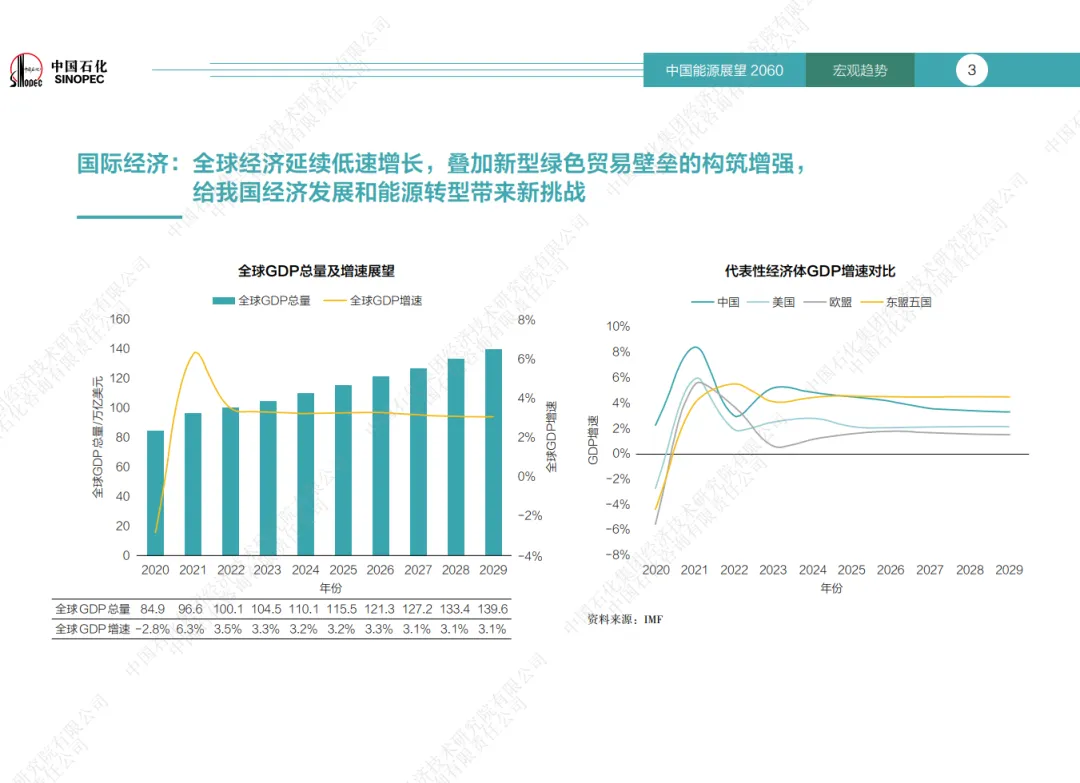Click the 东盟五国 legend entry
This screenshot has height=783, width=1080.
coord(896,302)
